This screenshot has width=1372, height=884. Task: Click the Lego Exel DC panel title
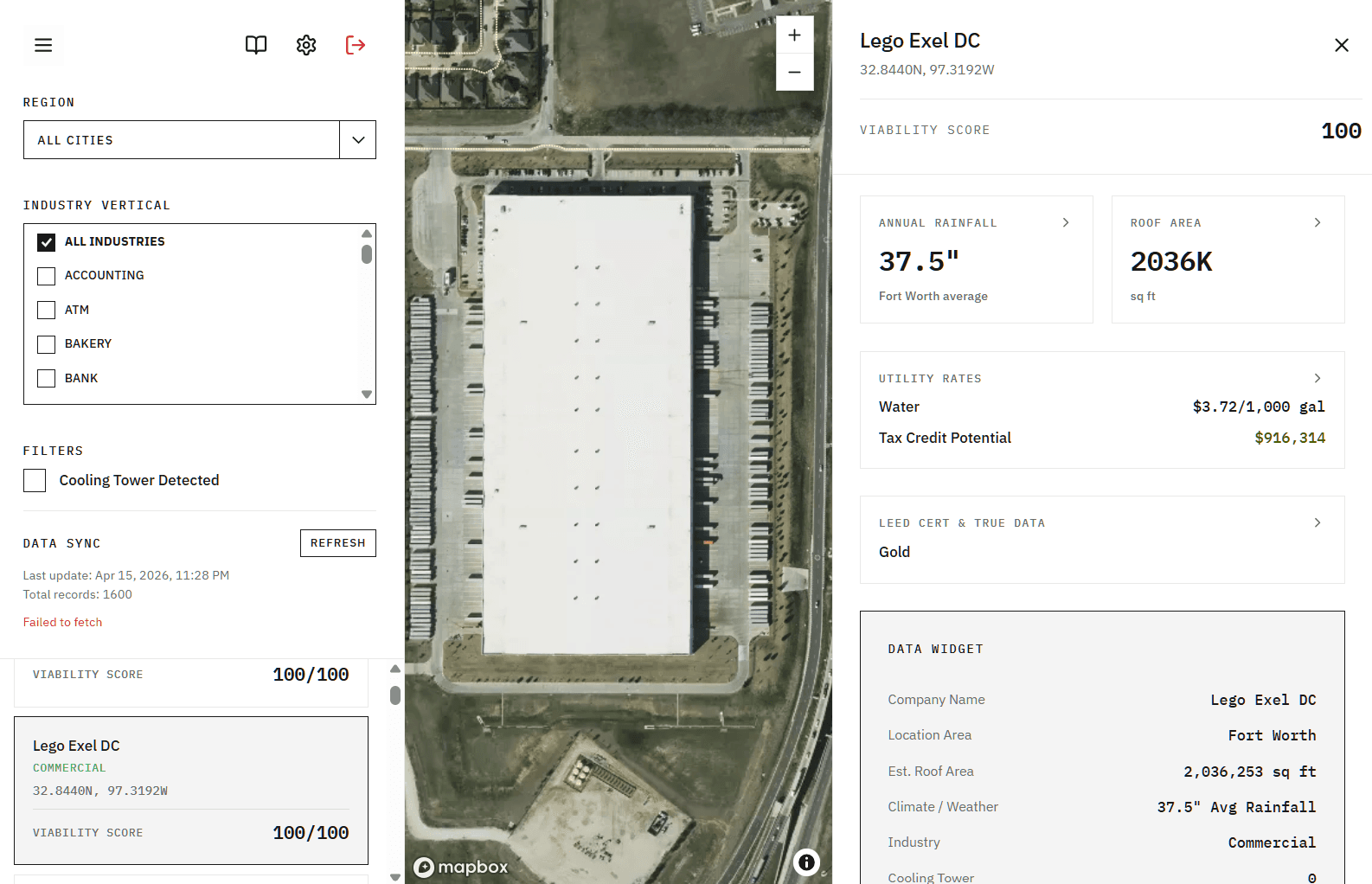920,41
